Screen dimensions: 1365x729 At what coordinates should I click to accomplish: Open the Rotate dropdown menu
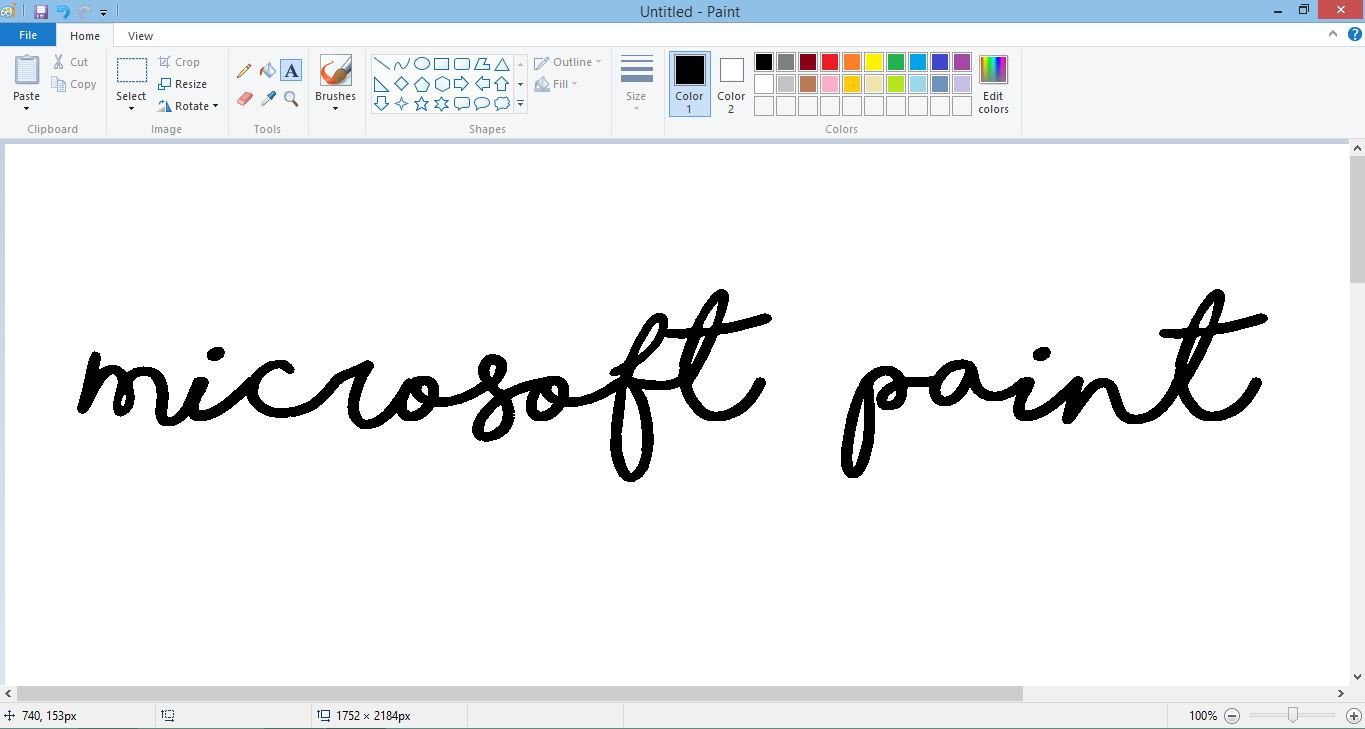coord(188,106)
